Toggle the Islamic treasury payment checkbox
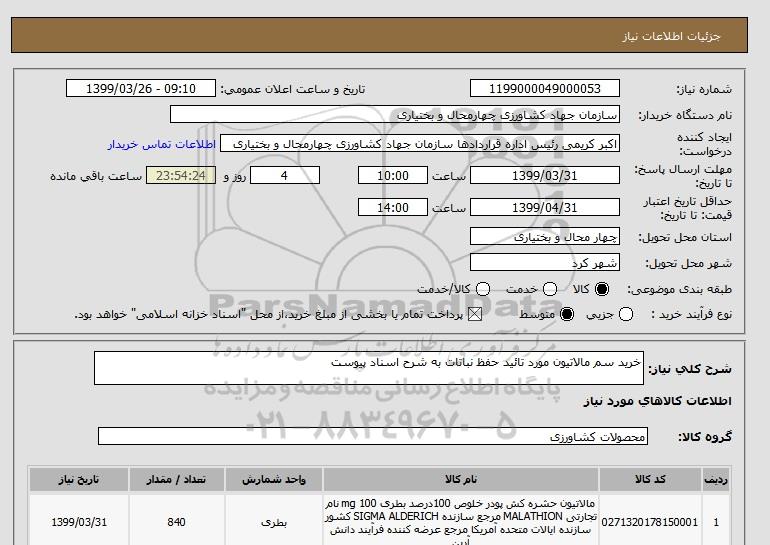 tap(475, 314)
